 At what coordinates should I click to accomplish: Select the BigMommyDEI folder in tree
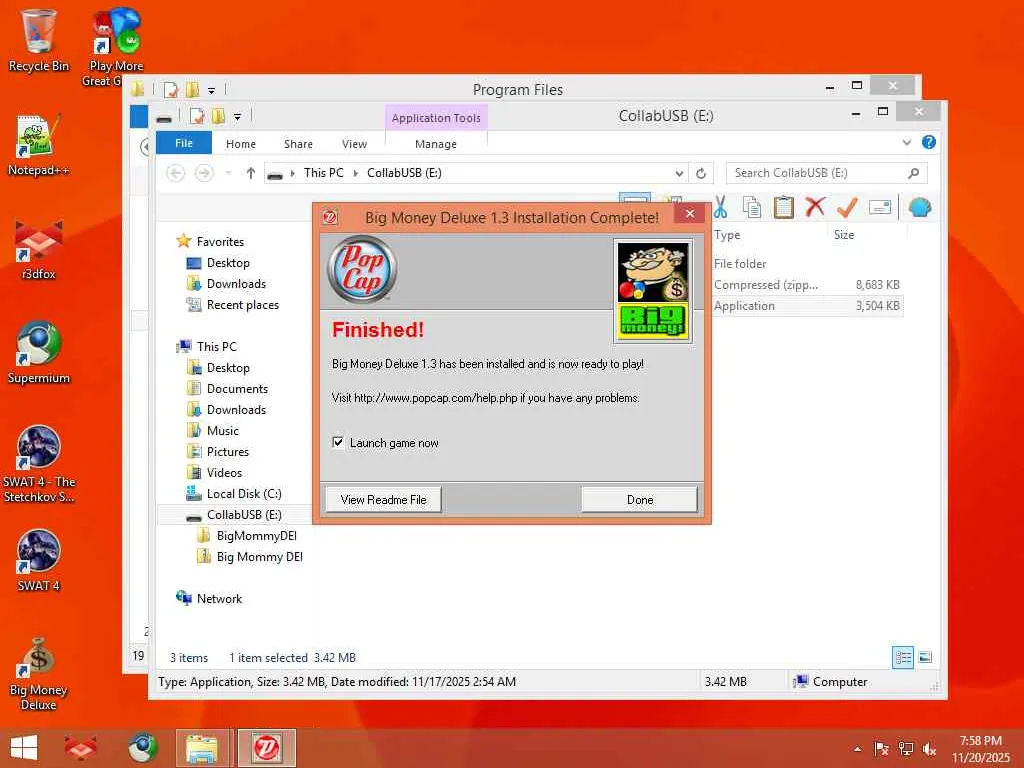coord(256,536)
